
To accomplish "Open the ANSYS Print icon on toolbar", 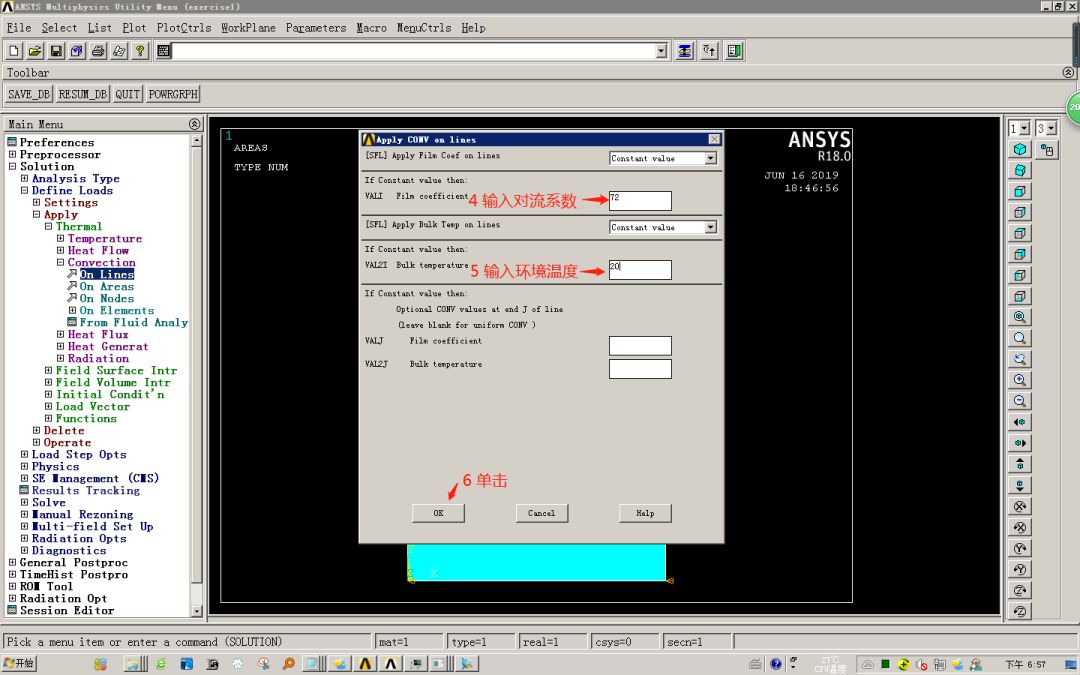I will point(98,50).
